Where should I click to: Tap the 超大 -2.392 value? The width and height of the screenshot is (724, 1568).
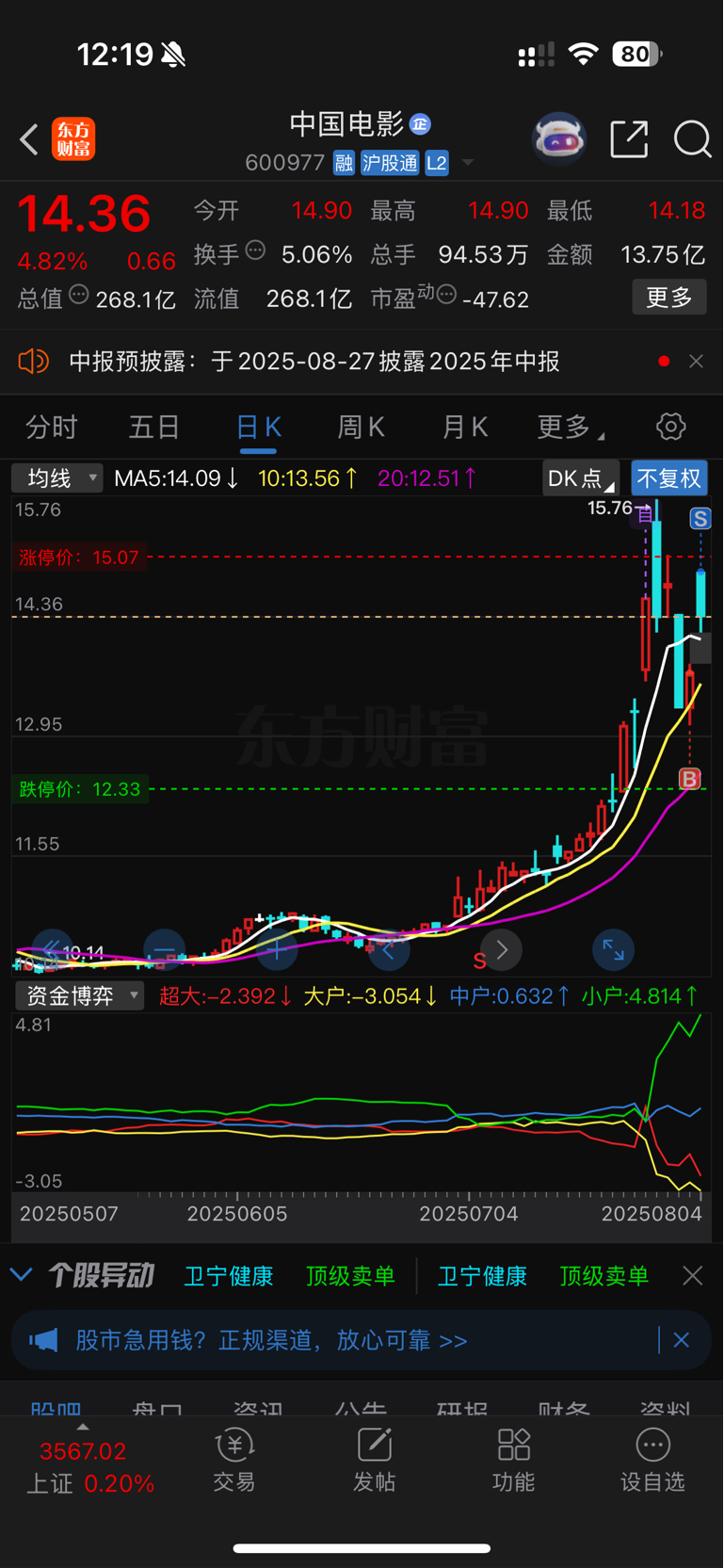click(226, 995)
